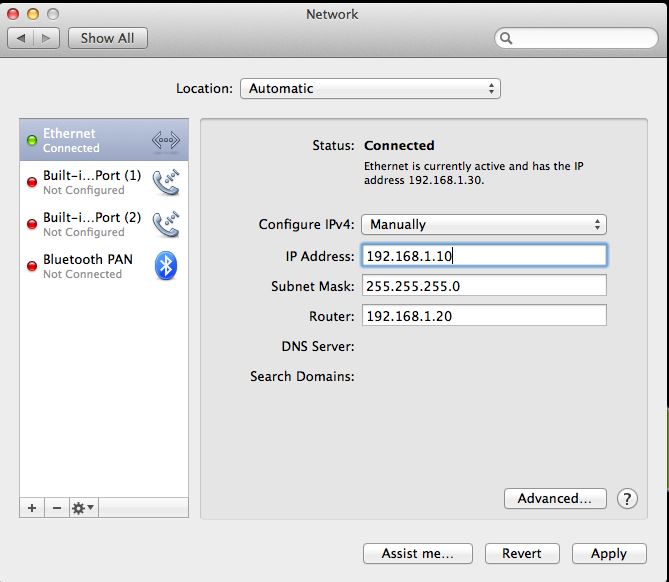
Task: Click the Assist me... button
Action: (x=418, y=553)
